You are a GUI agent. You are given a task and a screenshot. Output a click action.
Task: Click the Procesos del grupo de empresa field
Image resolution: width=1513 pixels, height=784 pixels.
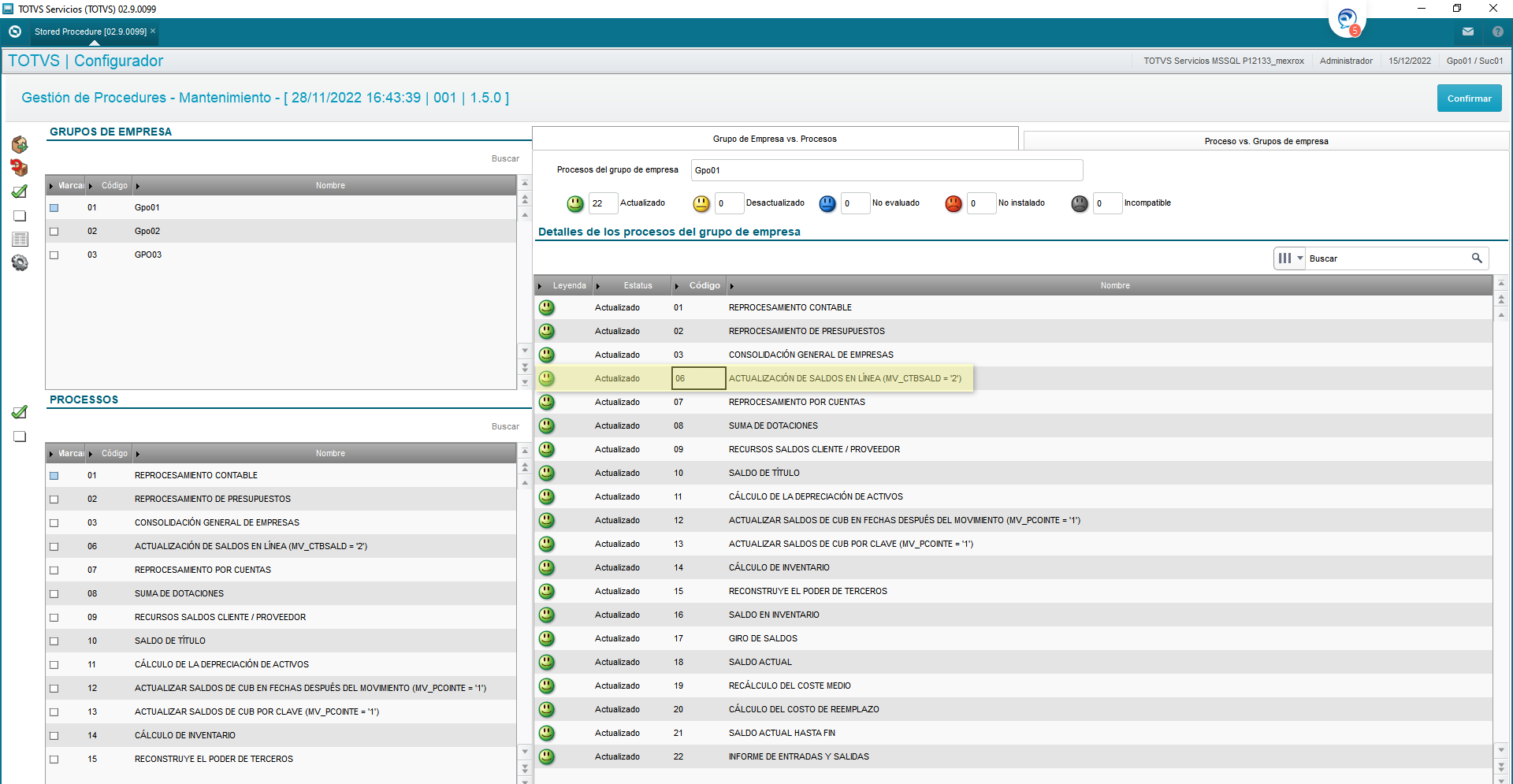[x=887, y=170]
